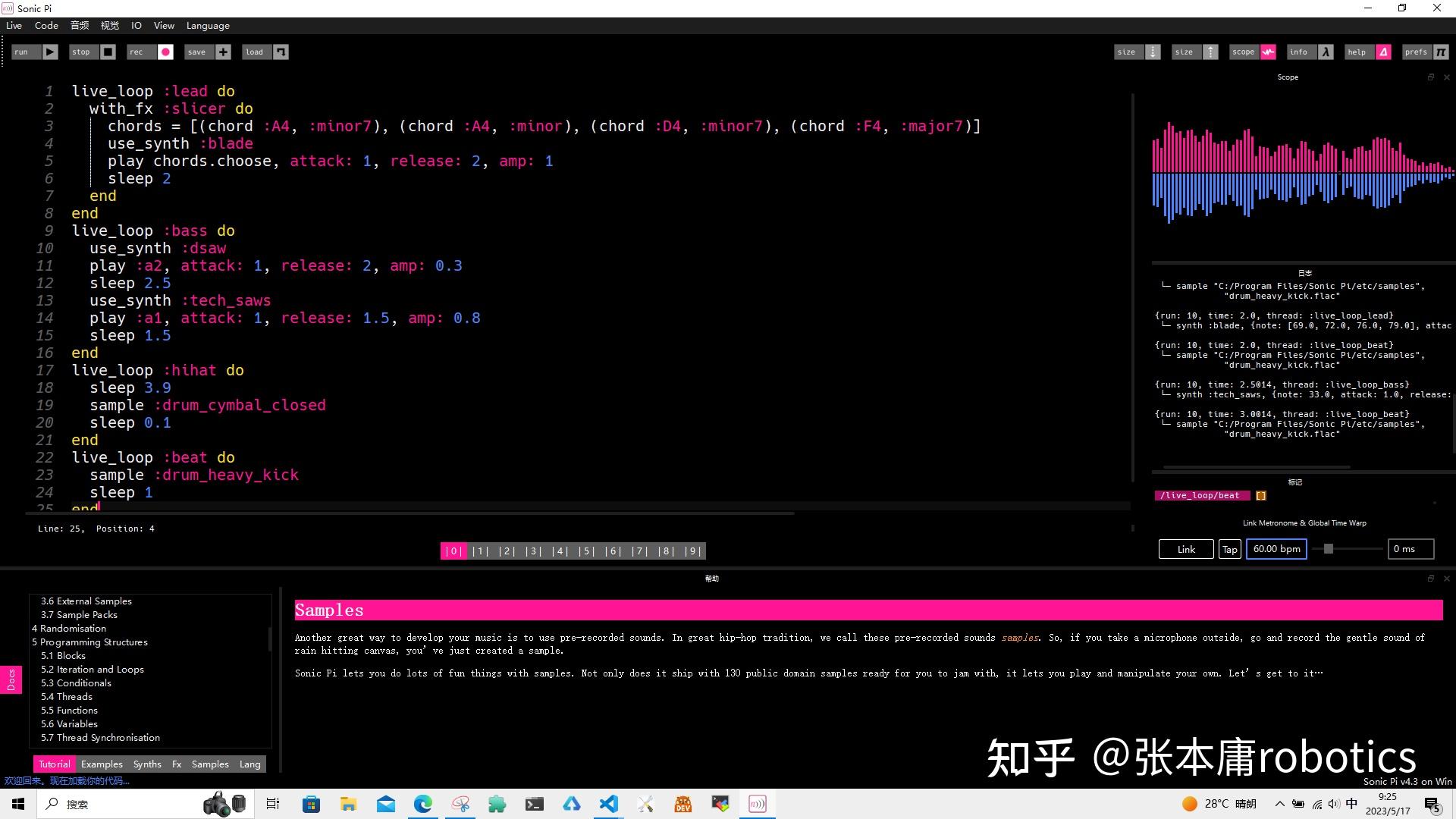Screen dimensions: 1456x819
Task: Switch to the Examples tab
Action: pyautogui.click(x=101, y=764)
